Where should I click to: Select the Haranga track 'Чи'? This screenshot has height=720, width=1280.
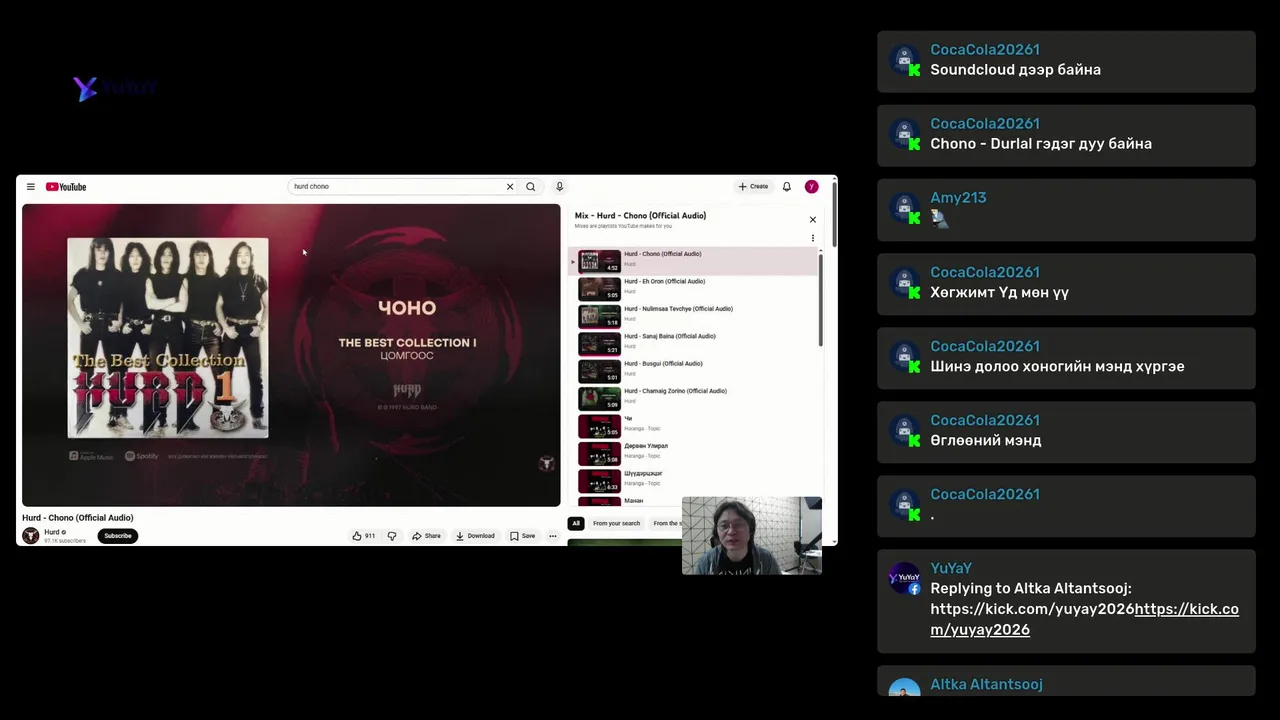point(695,426)
